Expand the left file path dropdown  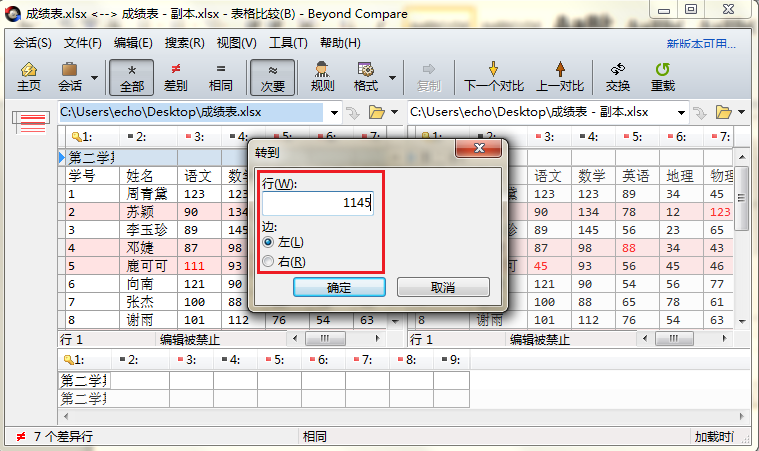334,113
